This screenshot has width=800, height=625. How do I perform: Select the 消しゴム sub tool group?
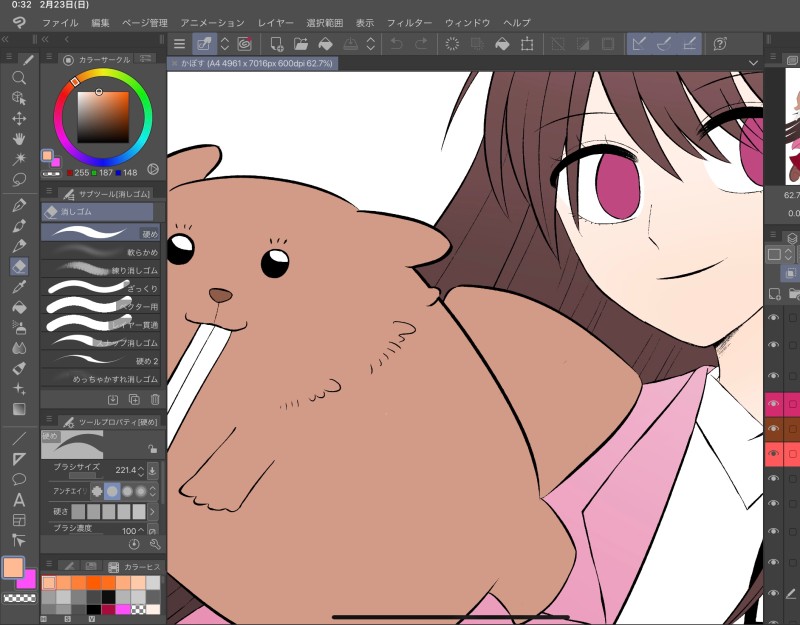[97, 211]
